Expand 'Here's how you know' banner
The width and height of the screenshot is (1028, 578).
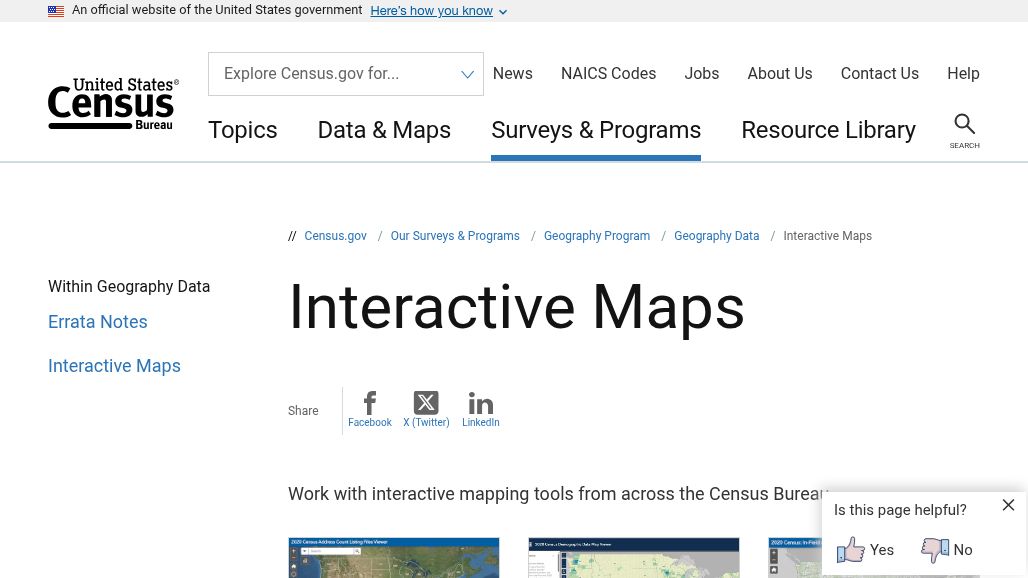point(439,10)
